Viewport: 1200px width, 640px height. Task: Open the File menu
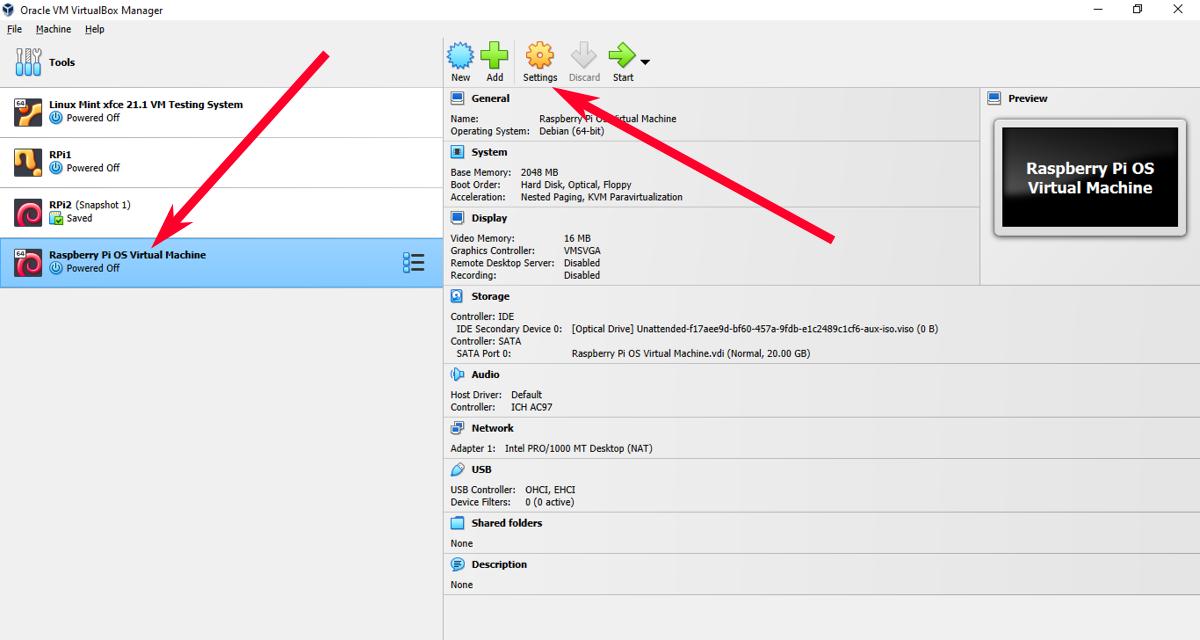(x=15, y=29)
